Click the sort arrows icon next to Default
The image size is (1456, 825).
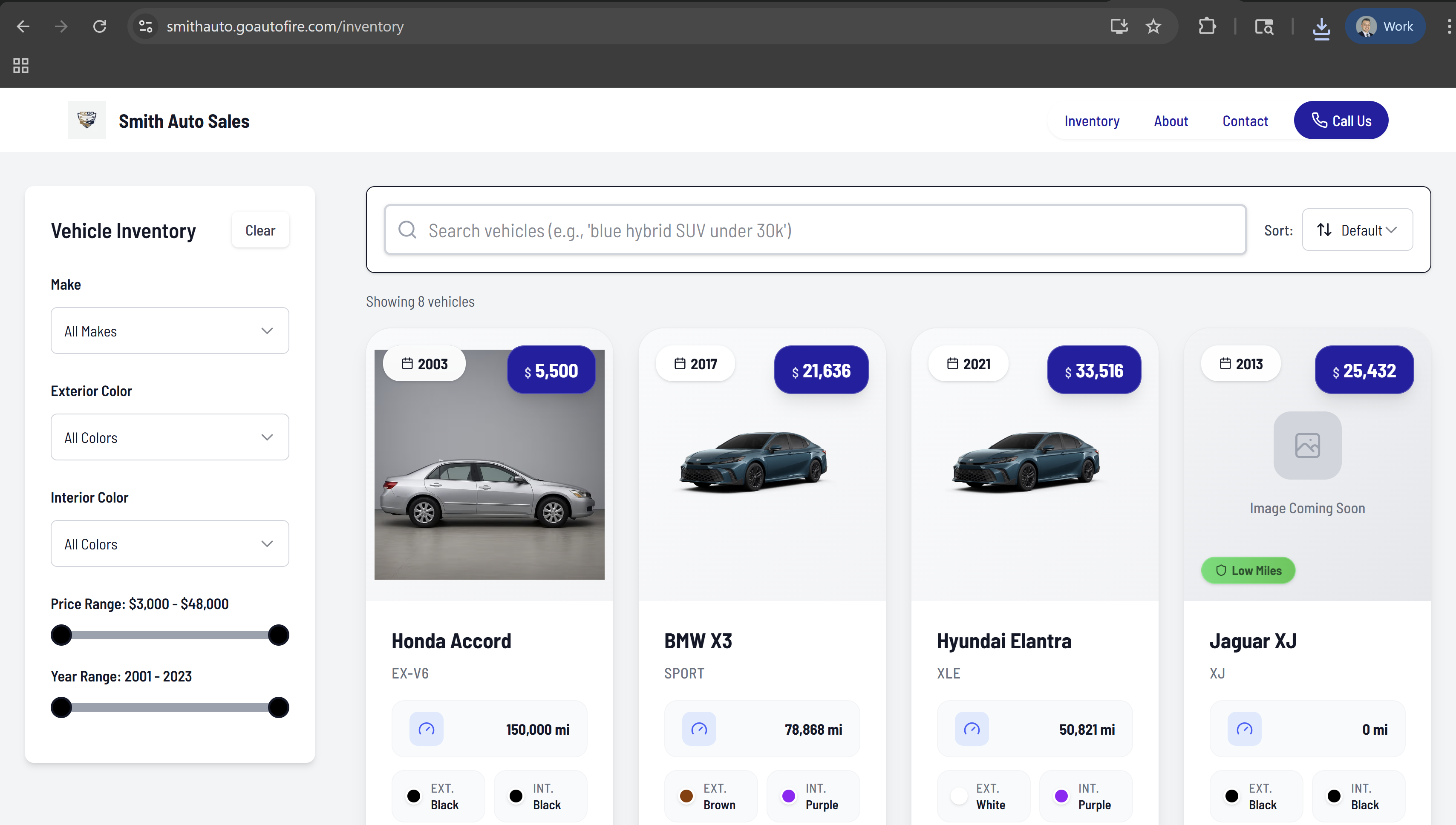point(1324,230)
